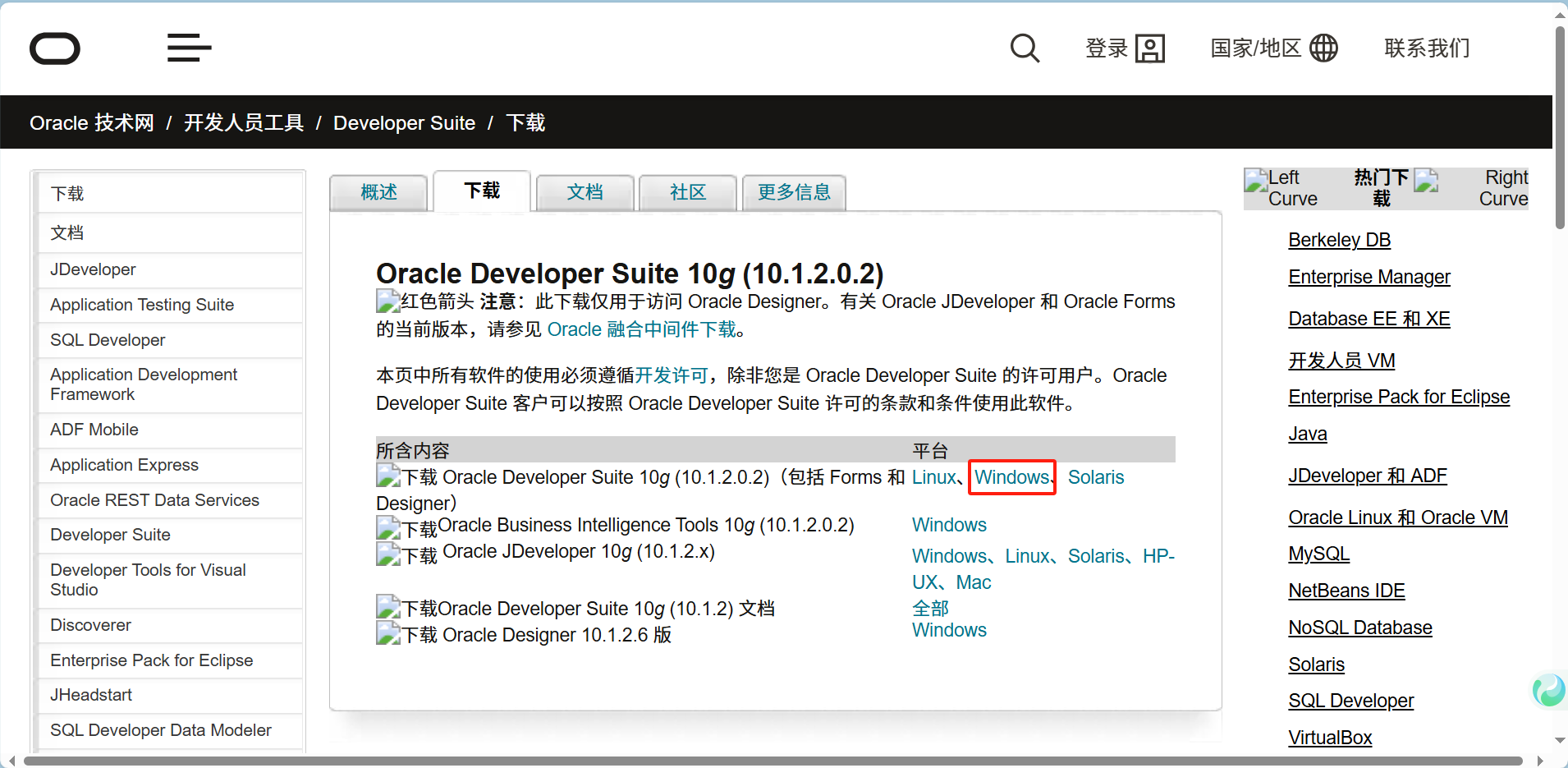1568x768 pixels.
Task: Go to 开发人员工具 breadcrumb
Action: pyautogui.click(x=244, y=122)
